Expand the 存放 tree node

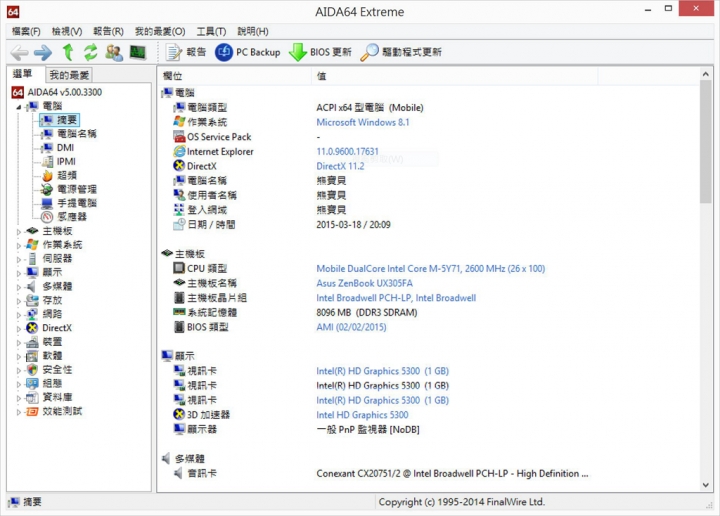point(19,301)
